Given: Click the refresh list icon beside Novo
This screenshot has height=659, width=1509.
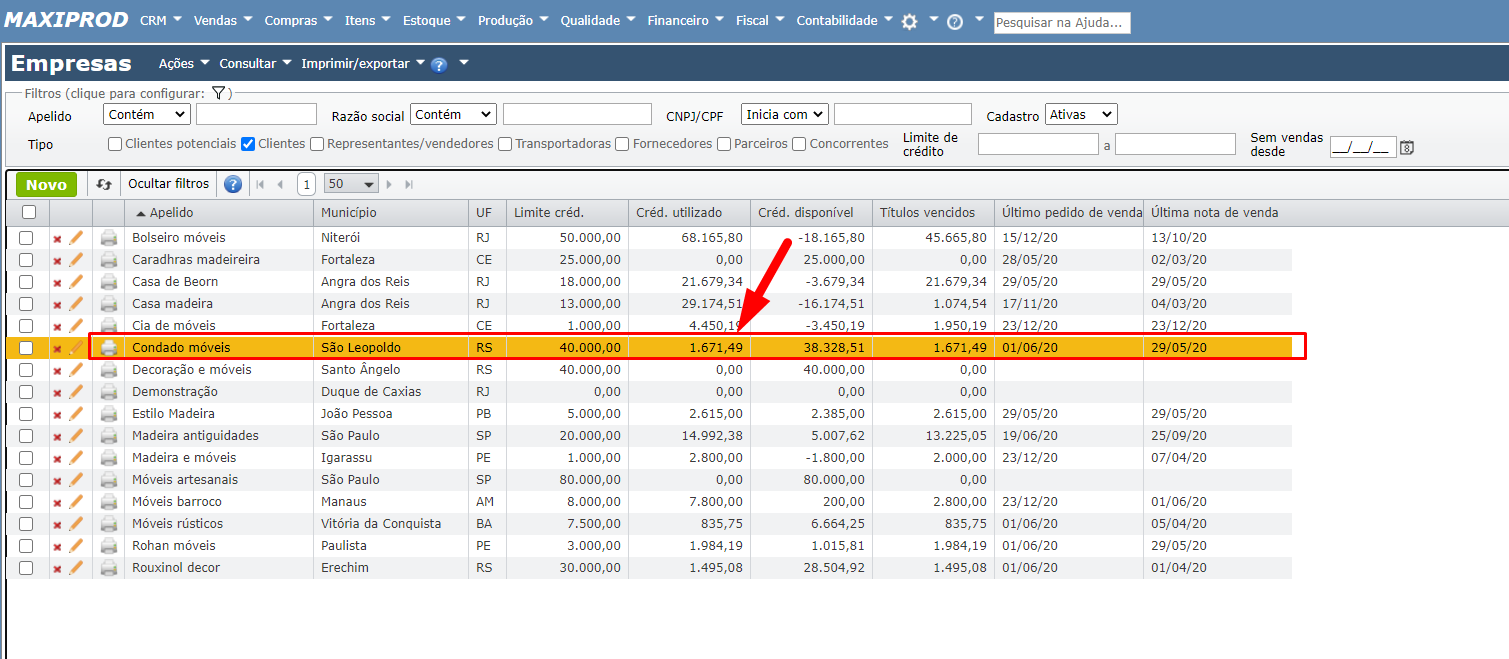Looking at the screenshot, I should (x=104, y=184).
